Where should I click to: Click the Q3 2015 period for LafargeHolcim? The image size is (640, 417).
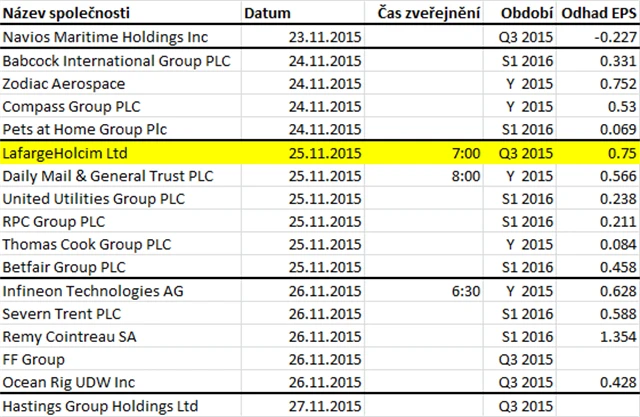click(x=526, y=153)
